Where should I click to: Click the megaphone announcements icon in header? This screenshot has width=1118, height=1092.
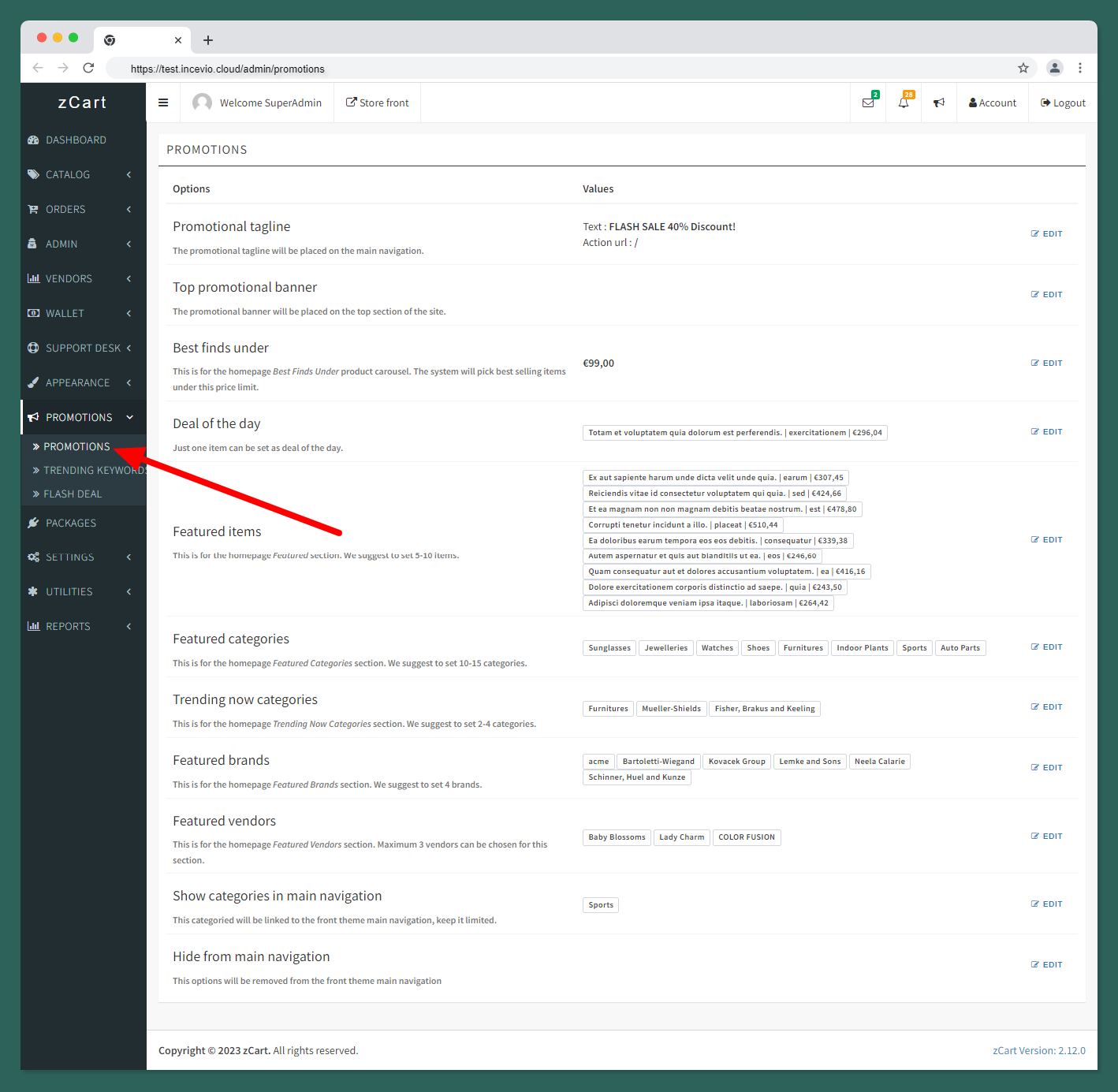[x=939, y=102]
